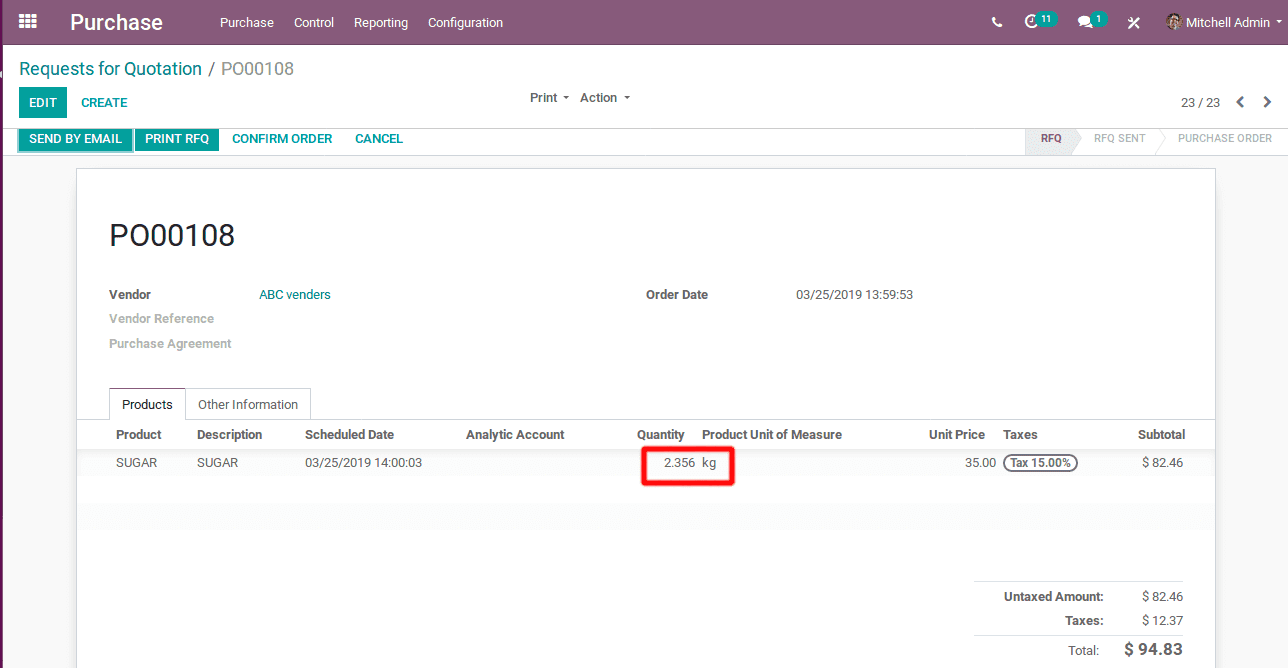This screenshot has width=1288, height=668.
Task: Switch to Other Information tab
Action: click(247, 404)
